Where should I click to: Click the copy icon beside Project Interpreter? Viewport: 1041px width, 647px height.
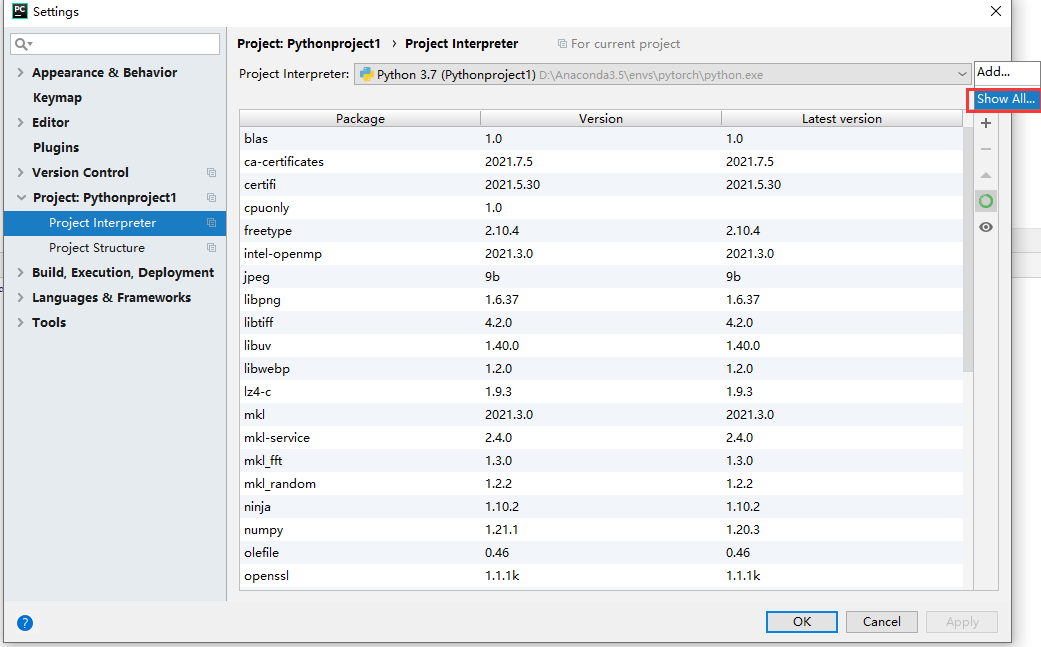pos(211,223)
